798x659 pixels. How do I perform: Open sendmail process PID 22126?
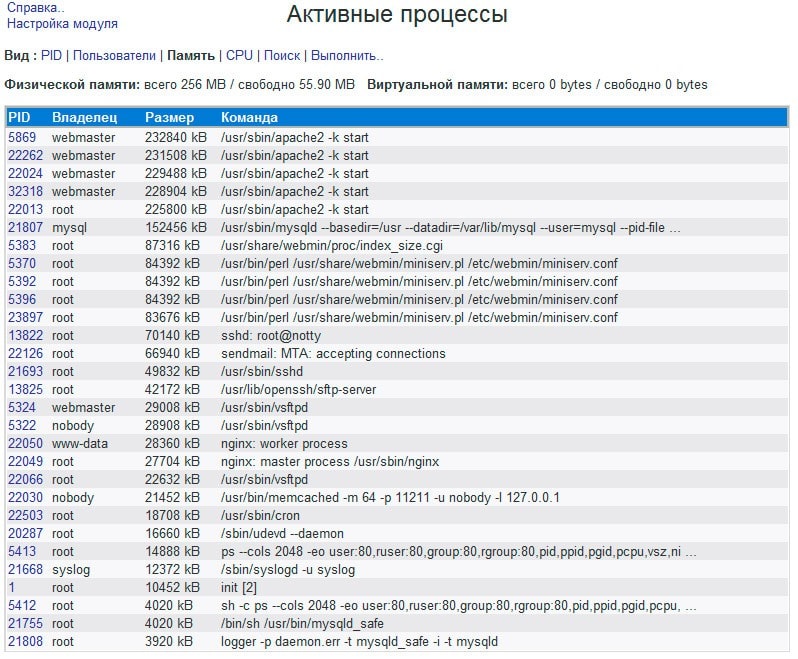[x=25, y=353]
